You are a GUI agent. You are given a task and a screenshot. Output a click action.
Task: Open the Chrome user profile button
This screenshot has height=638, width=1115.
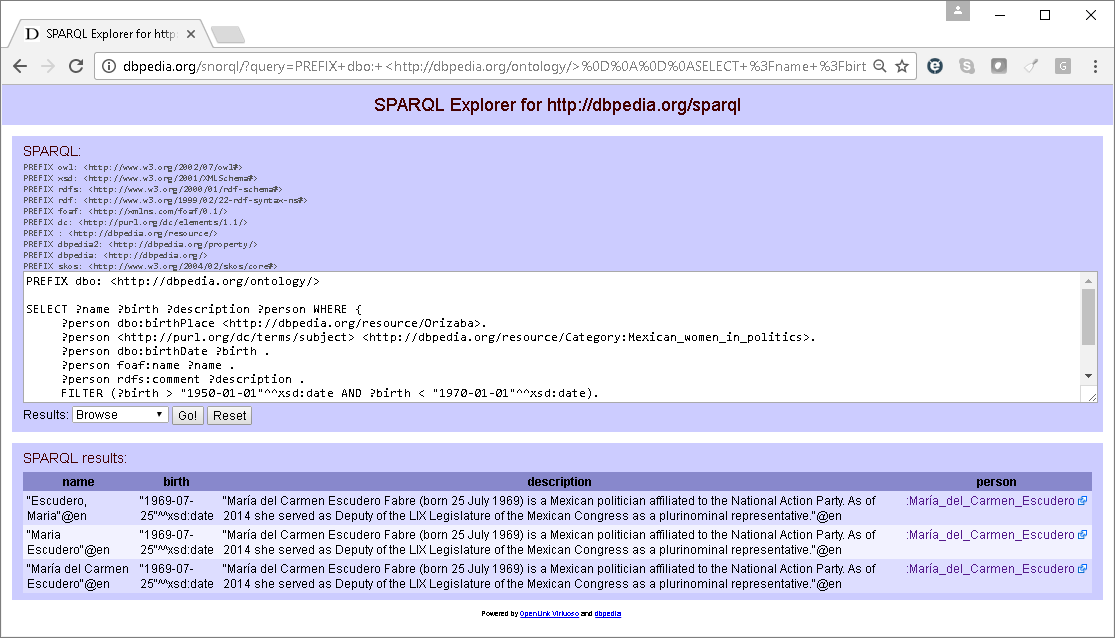point(958,11)
